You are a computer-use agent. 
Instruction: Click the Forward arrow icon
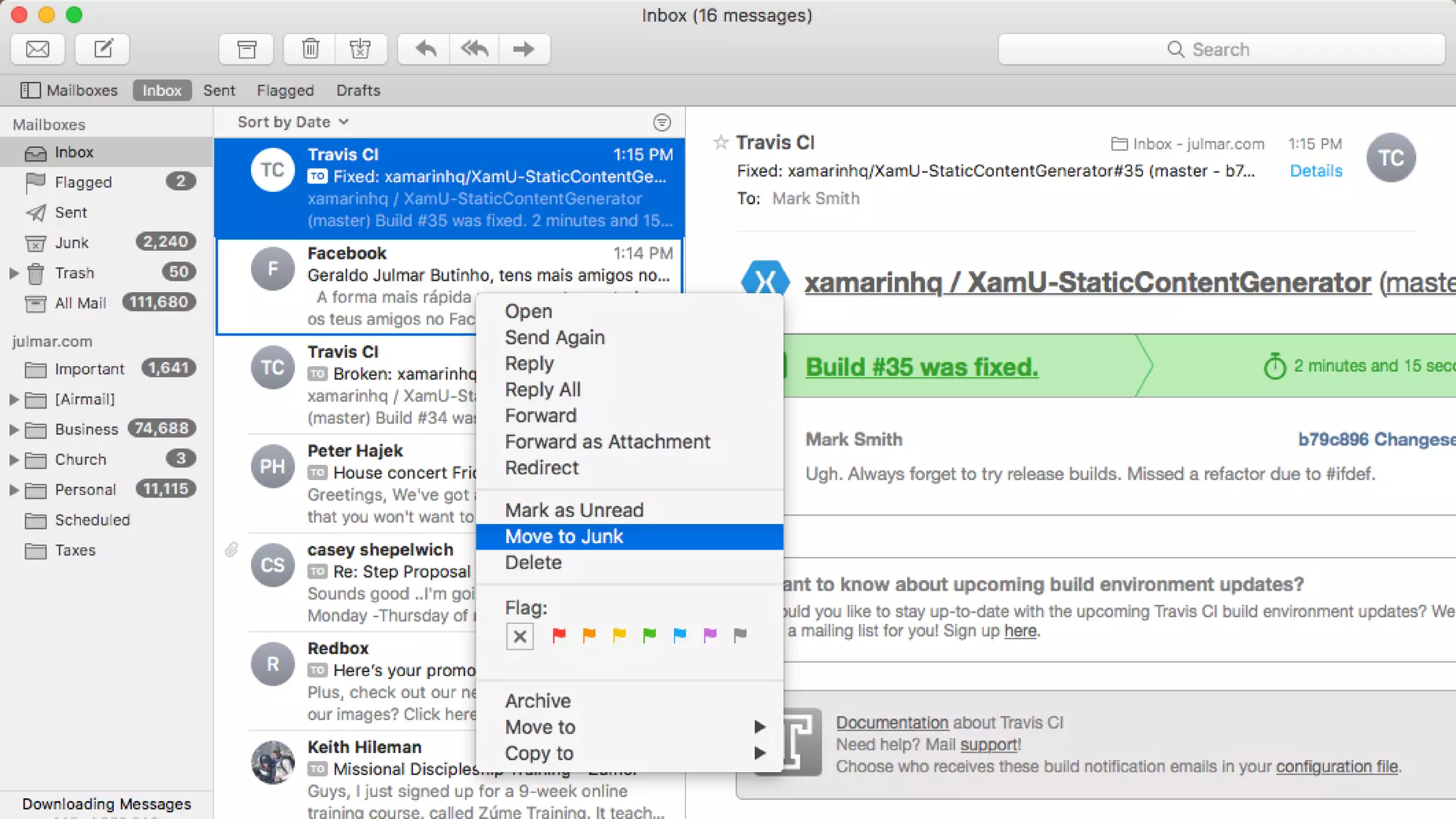tap(524, 49)
